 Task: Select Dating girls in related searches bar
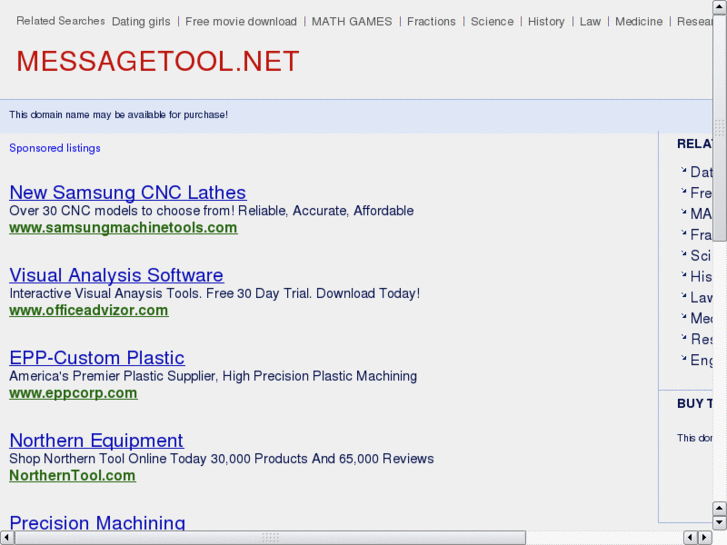(x=141, y=21)
